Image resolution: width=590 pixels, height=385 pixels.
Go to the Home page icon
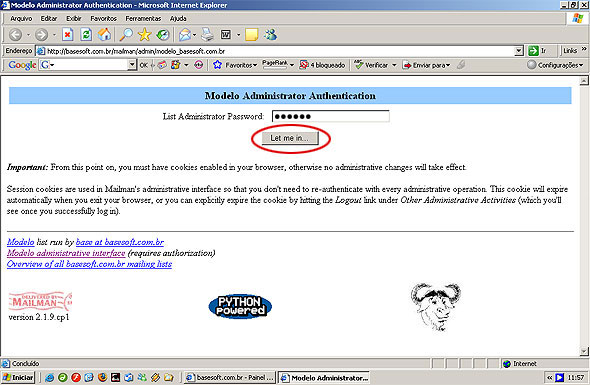(105, 35)
